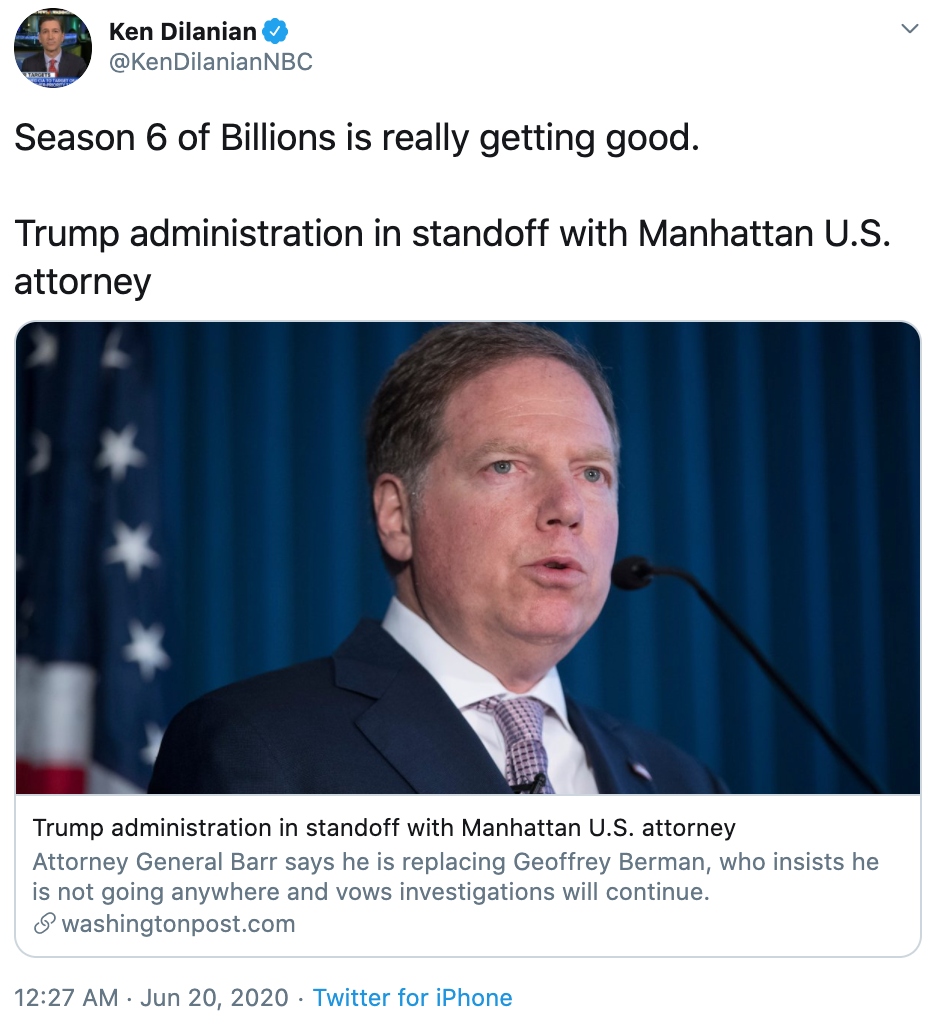Click the "Season 6 of Billions" tweet line

[x=356, y=137]
